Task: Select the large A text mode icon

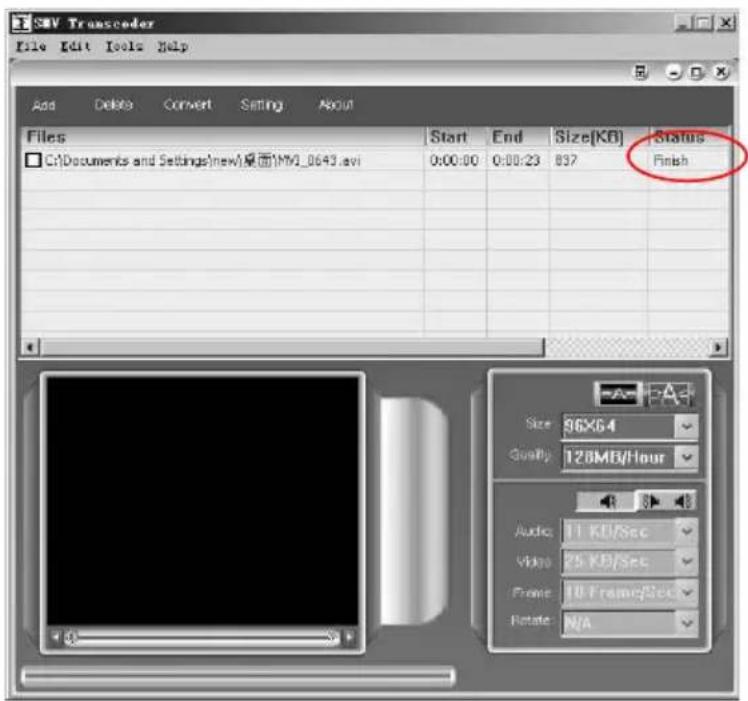Action: (x=669, y=394)
